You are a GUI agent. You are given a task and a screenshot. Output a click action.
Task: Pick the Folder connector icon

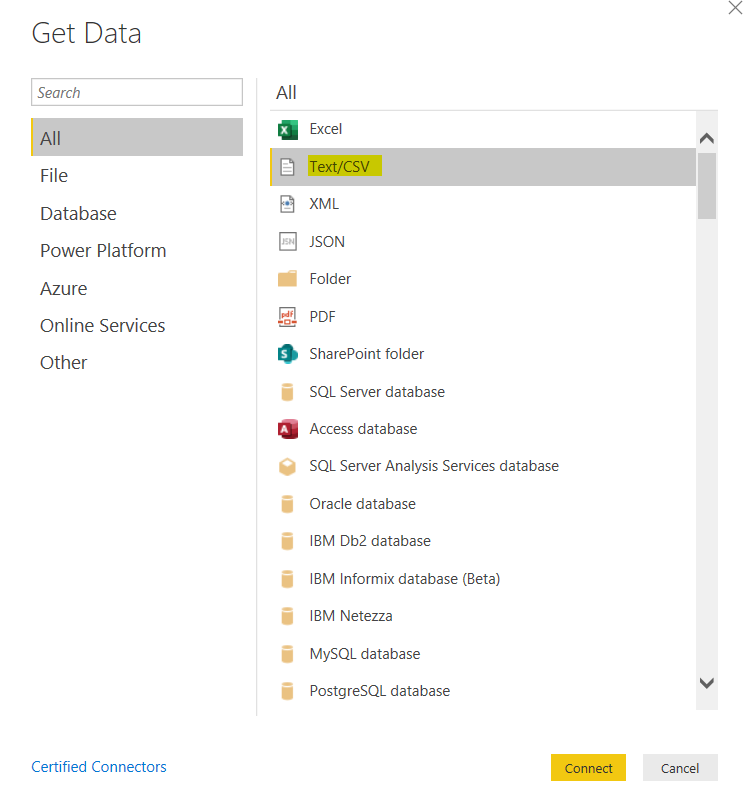pos(288,279)
